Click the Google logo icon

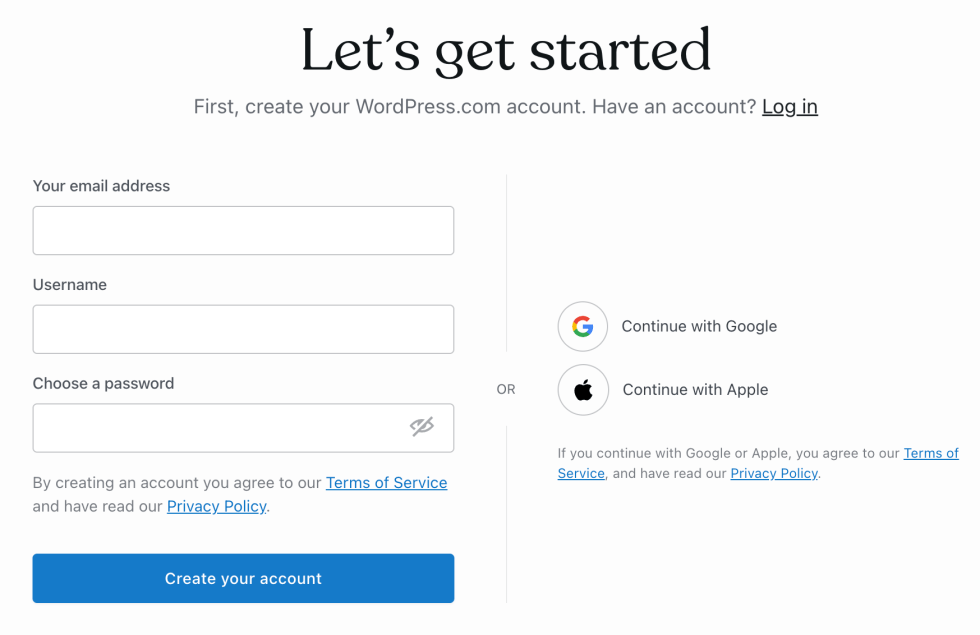click(582, 326)
